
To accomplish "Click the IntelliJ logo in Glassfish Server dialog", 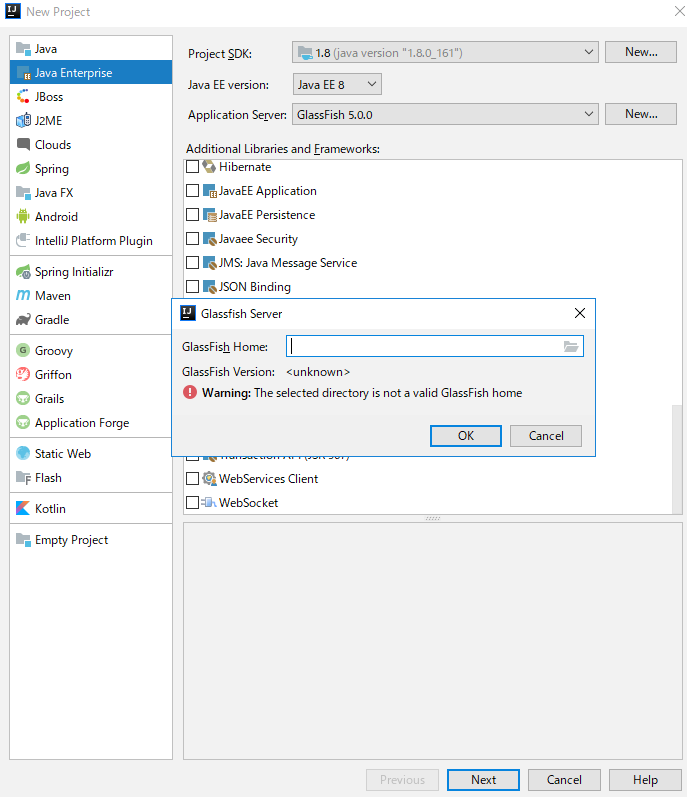I will point(188,313).
